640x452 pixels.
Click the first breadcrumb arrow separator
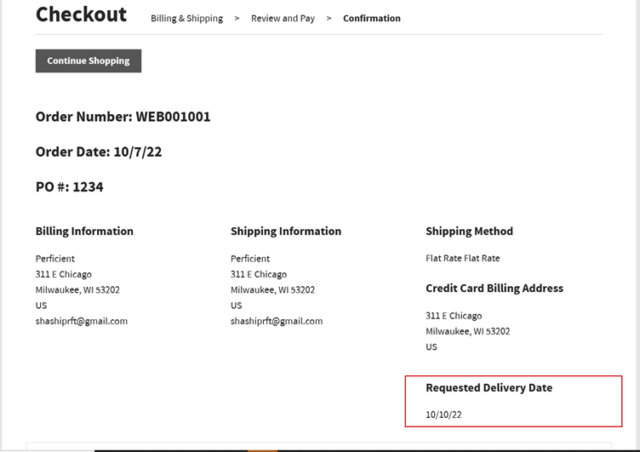pos(237,18)
